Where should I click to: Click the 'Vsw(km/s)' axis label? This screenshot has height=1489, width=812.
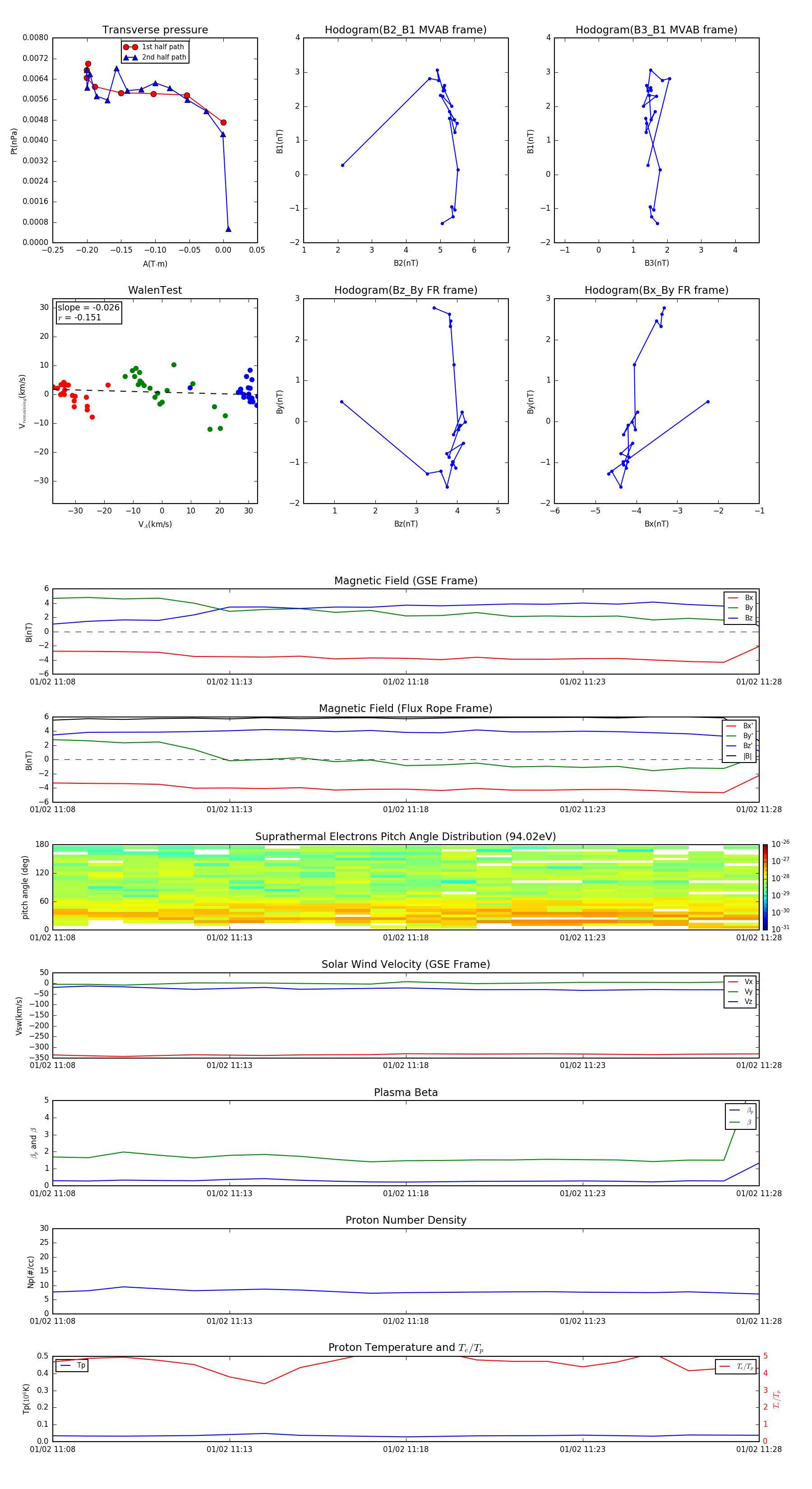tap(19, 1015)
